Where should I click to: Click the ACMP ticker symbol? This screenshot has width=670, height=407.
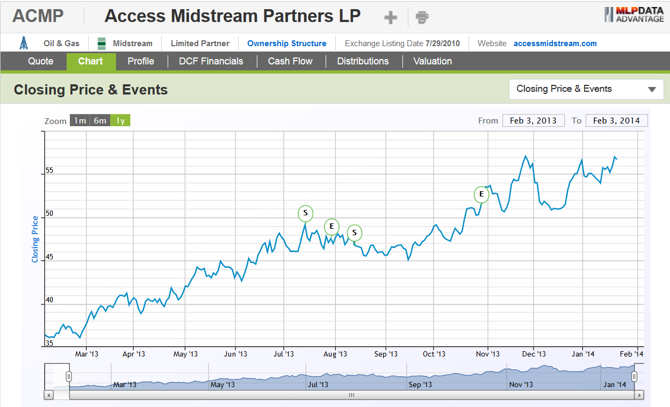click(x=38, y=16)
